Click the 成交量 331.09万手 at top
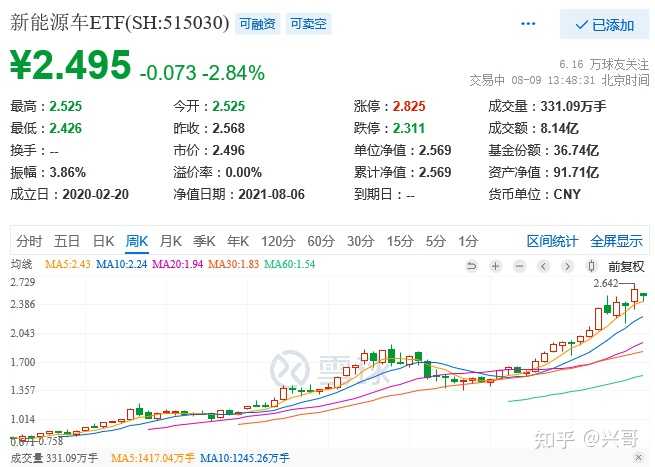The image size is (655, 467). (547, 106)
